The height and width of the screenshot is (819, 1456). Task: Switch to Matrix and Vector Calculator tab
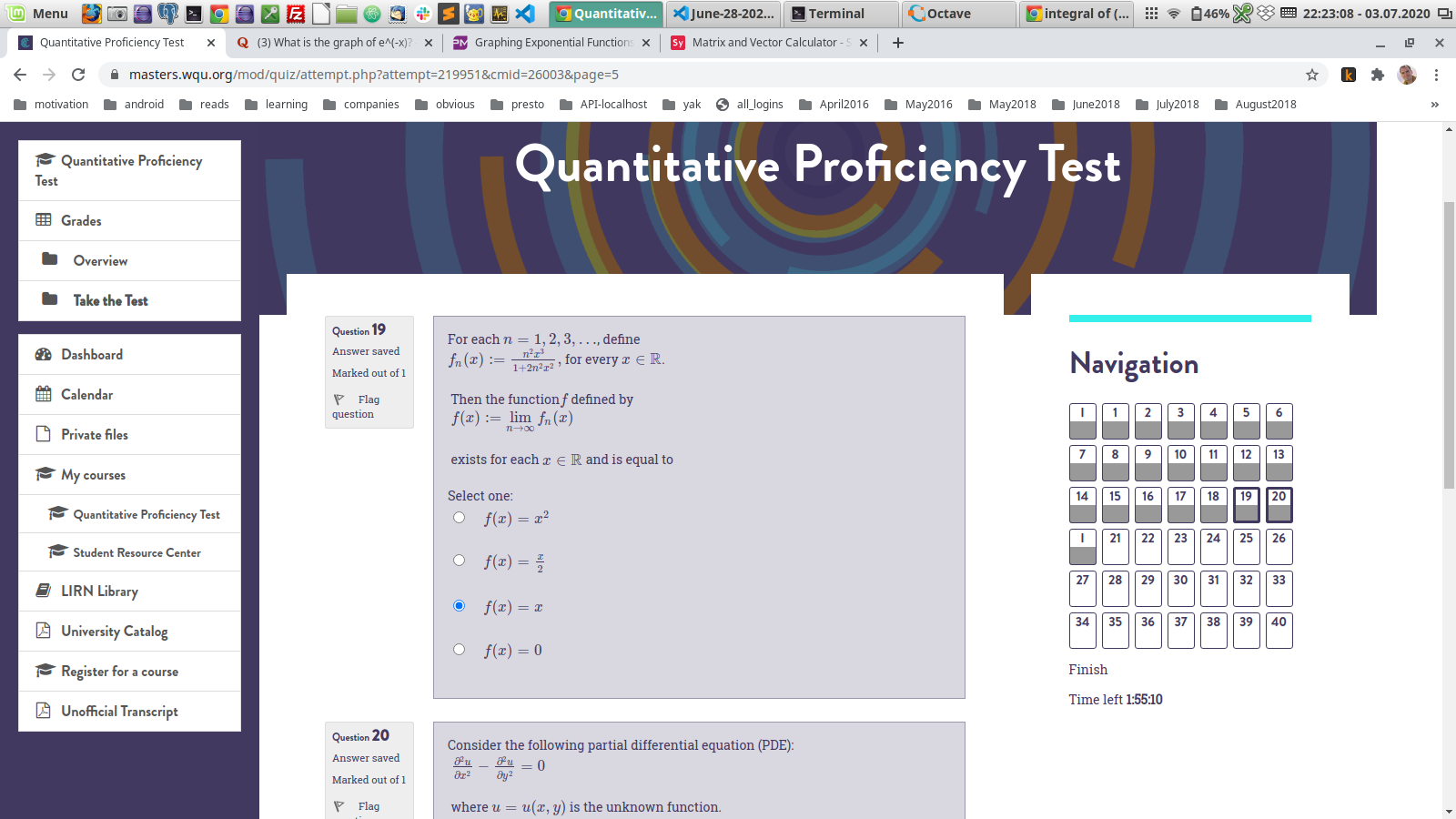point(770,43)
